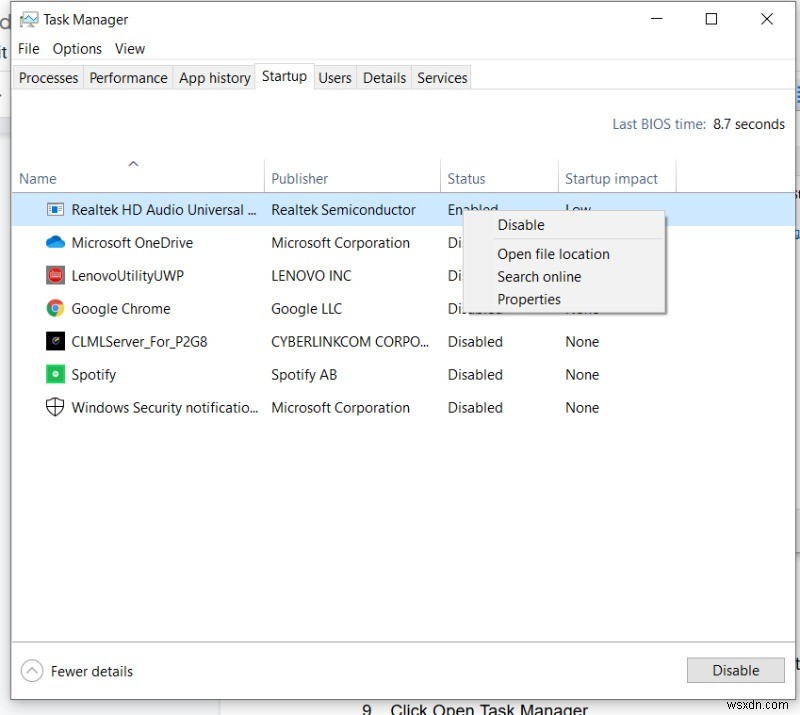Collapse to fewer details view

tap(76, 671)
